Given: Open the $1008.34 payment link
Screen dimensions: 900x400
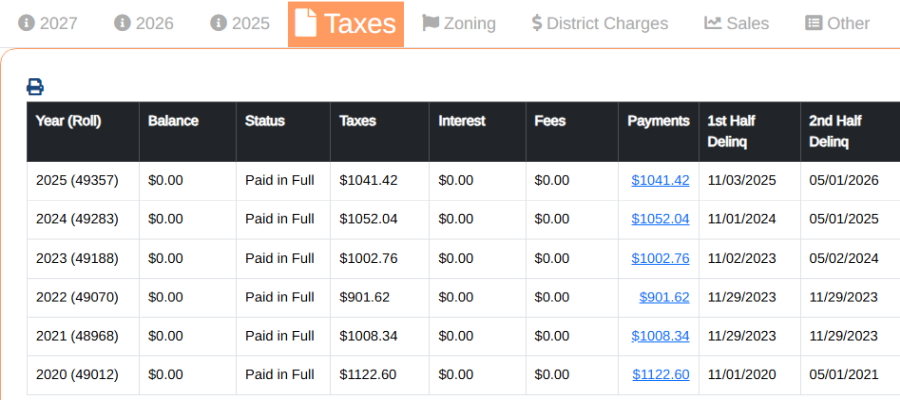Looking at the screenshot, I should [660, 336].
